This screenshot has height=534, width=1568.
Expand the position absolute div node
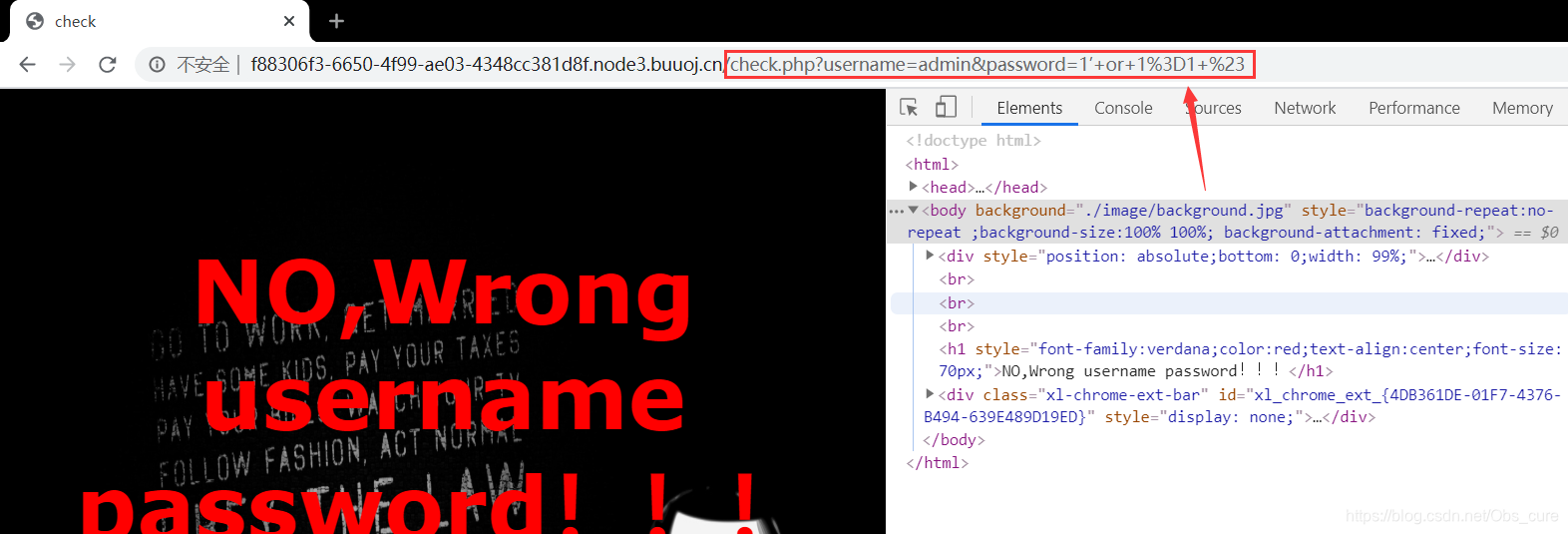pos(930,256)
